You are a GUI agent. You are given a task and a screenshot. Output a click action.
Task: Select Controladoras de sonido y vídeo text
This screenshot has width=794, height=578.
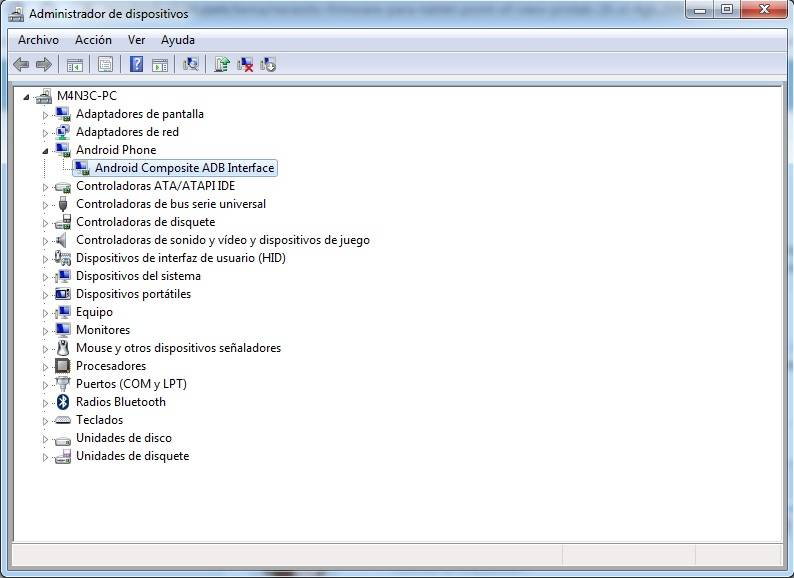click(x=223, y=240)
